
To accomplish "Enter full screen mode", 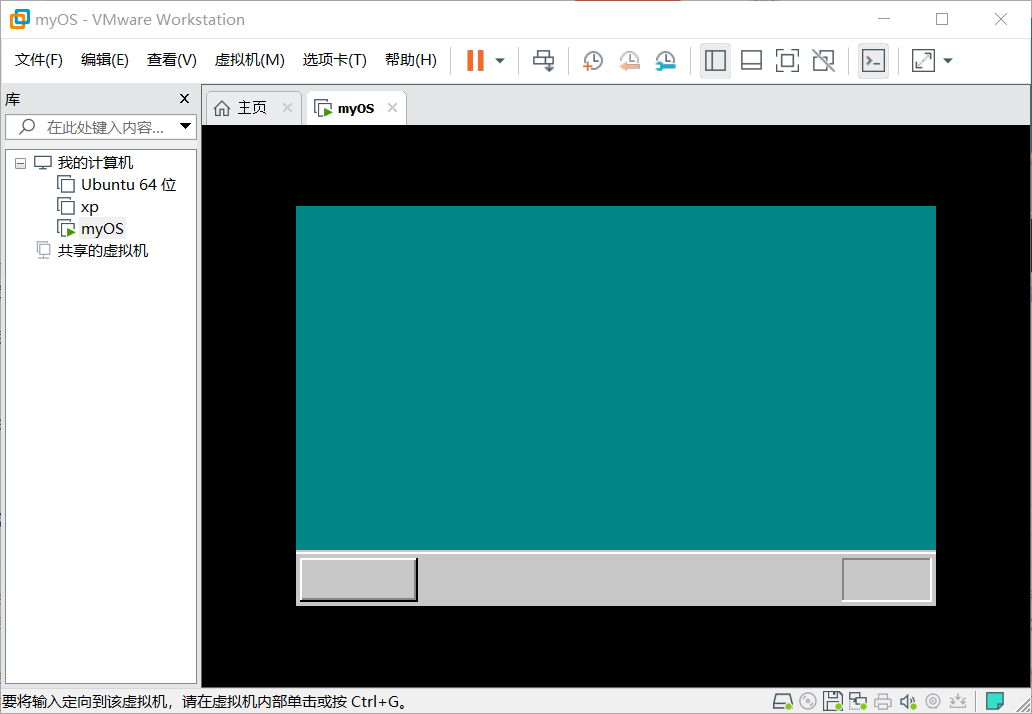I will [787, 61].
